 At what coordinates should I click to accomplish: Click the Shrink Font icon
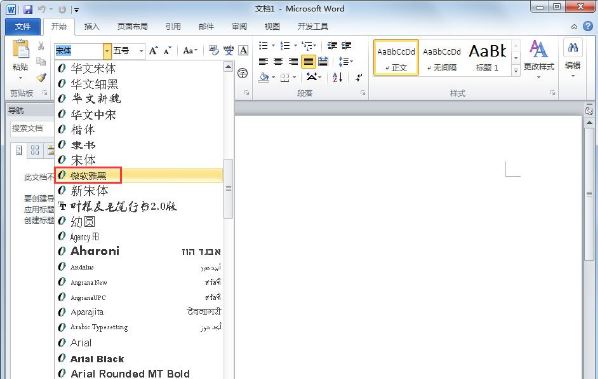click(167, 51)
